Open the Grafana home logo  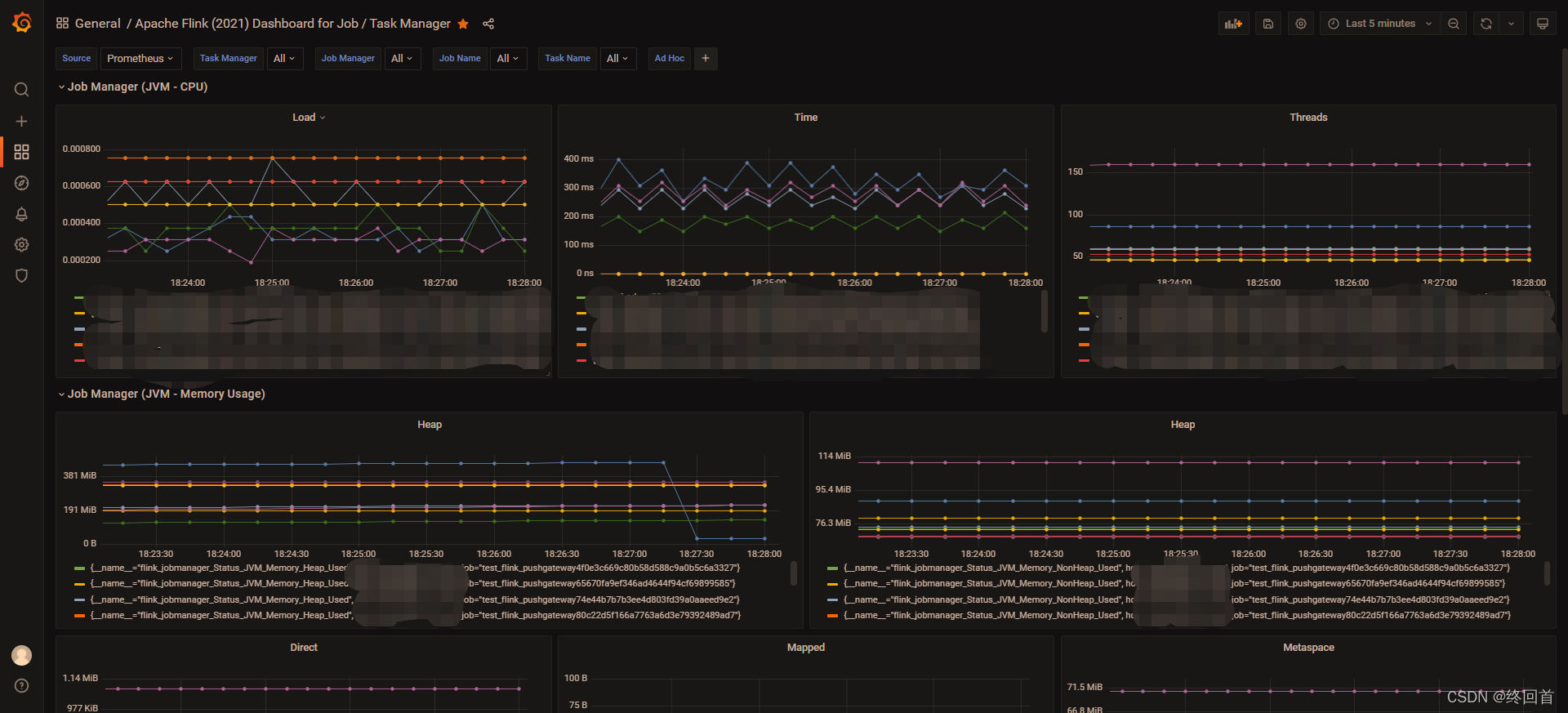pyautogui.click(x=22, y=23)
